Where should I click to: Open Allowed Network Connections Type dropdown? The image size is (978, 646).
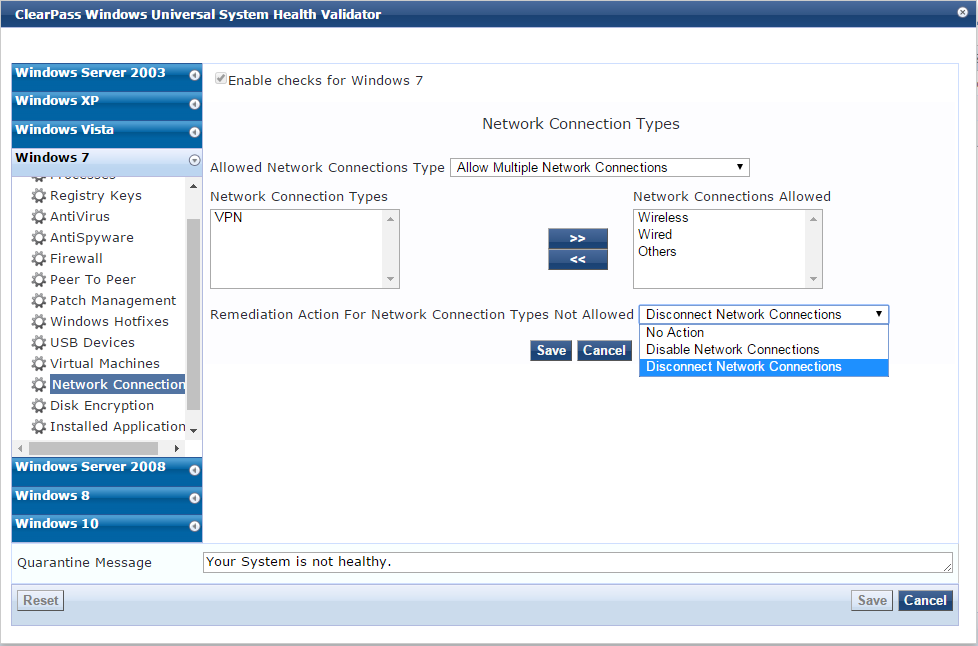599,168
